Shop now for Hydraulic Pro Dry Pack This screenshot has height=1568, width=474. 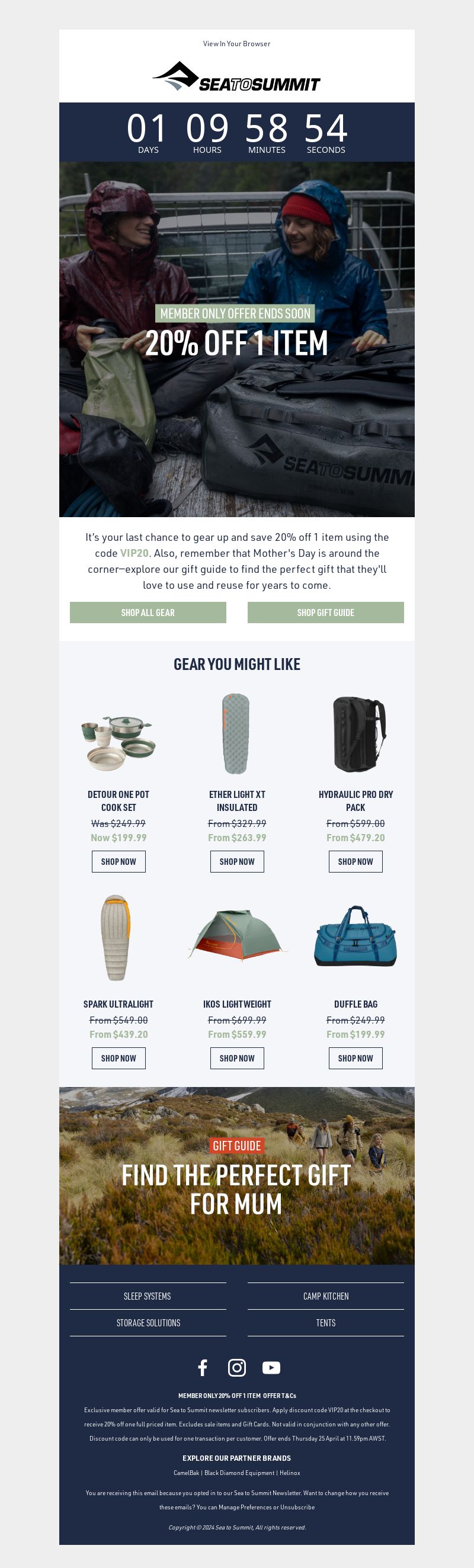pyautogui.click(x=356, y=861)
